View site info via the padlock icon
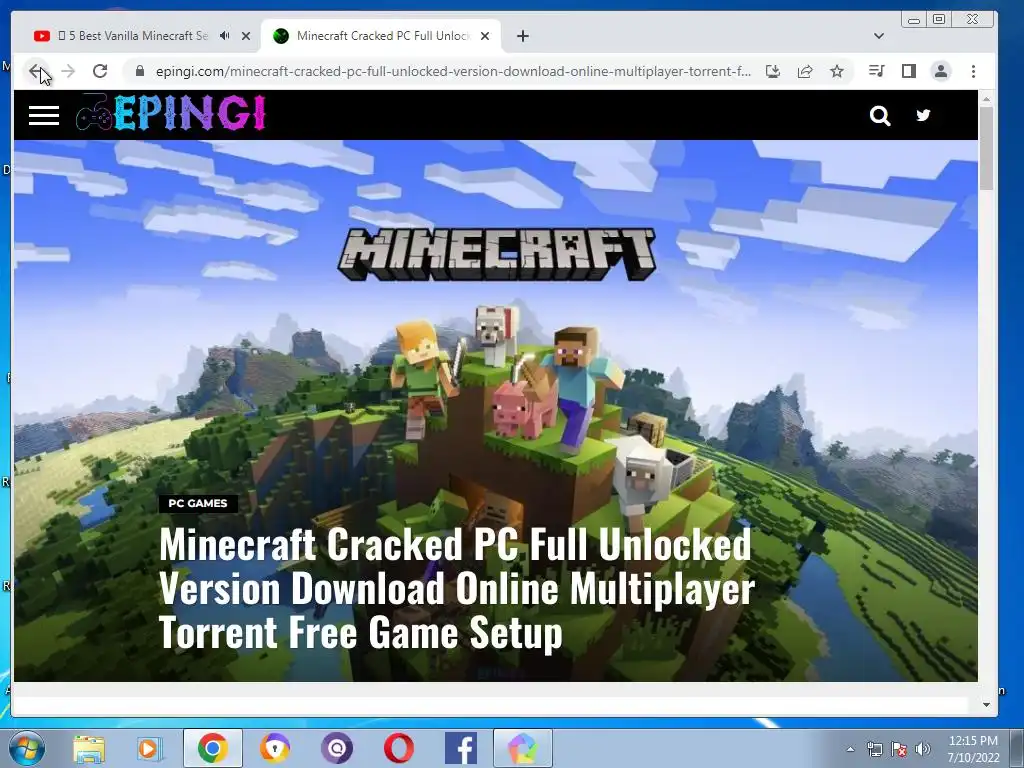The width and height of the screenshot is (1024, 768). (x=140, y=71)
